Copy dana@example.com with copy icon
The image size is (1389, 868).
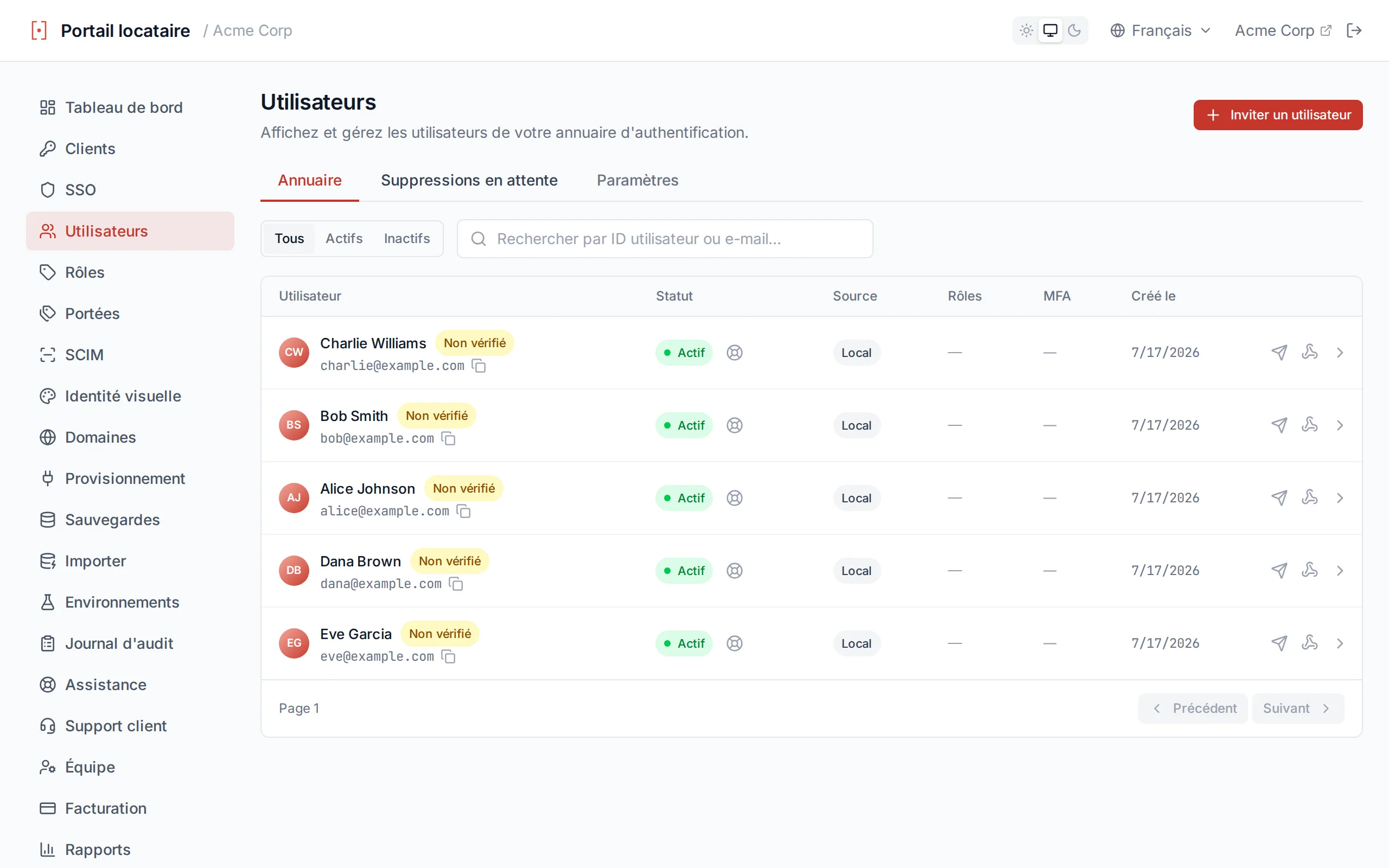point(456,584)
